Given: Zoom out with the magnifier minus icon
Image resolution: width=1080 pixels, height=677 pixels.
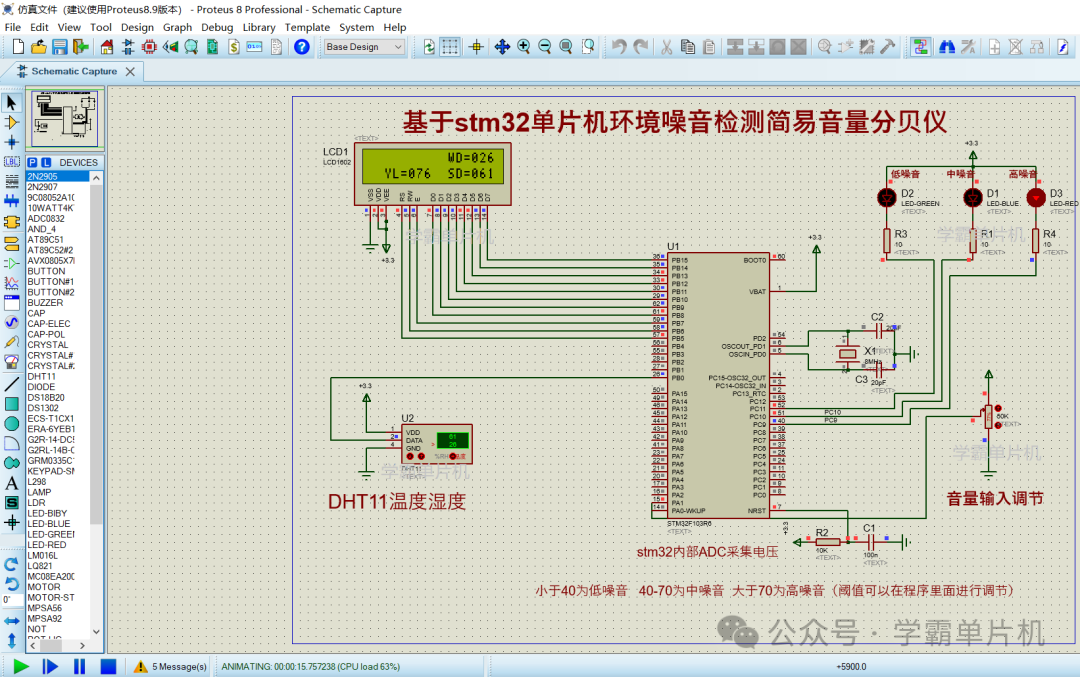Looking at the screenshot, I should click(x=545, y=47).
